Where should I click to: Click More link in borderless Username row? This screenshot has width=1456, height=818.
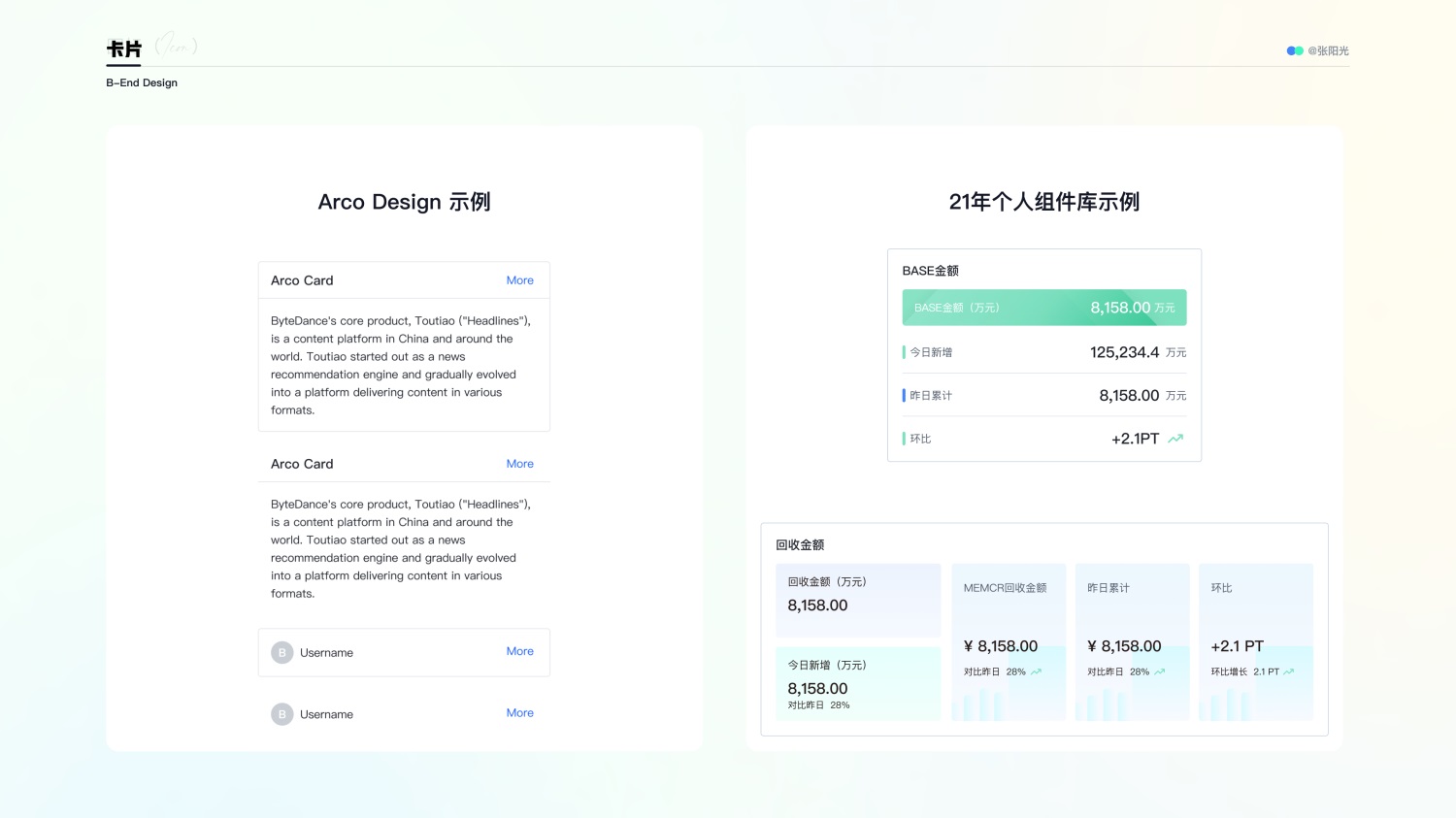pos(519,712)
